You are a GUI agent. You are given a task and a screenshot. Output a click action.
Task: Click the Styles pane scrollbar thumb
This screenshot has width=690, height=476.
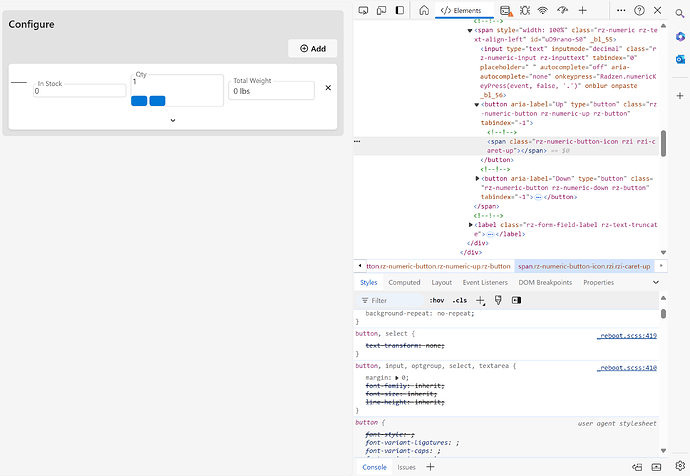coord(663,314)
